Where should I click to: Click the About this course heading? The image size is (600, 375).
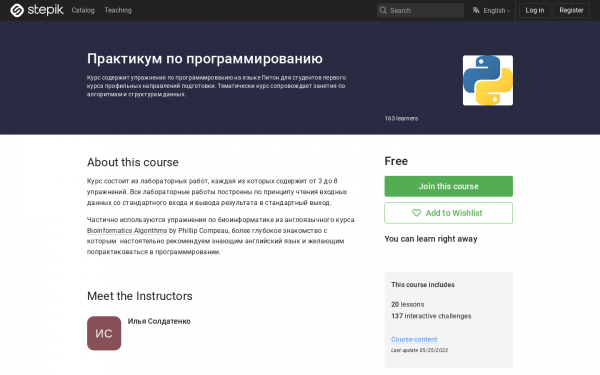coord(133,162)
